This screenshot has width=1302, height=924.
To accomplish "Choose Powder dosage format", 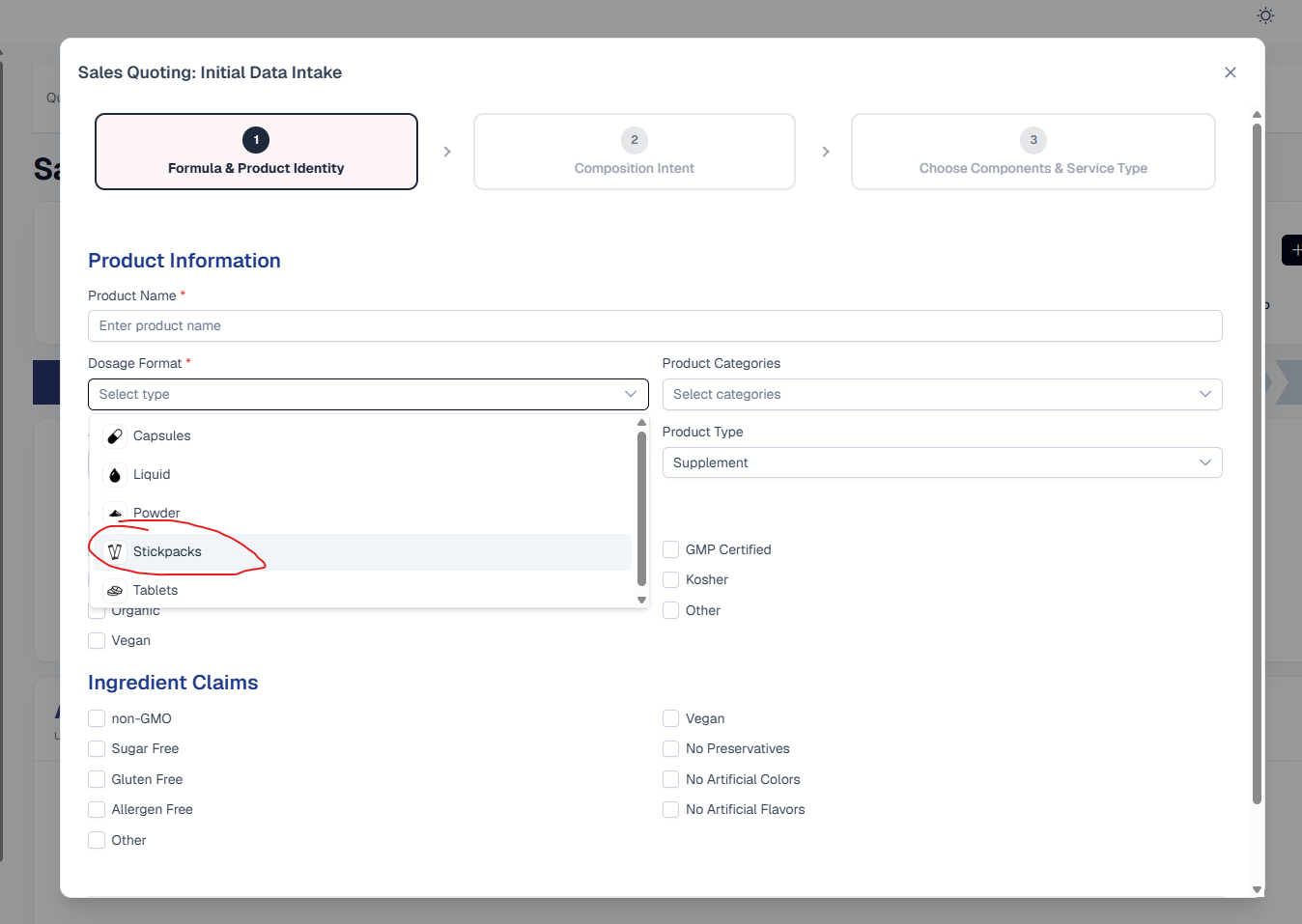I will coord(362,514).
